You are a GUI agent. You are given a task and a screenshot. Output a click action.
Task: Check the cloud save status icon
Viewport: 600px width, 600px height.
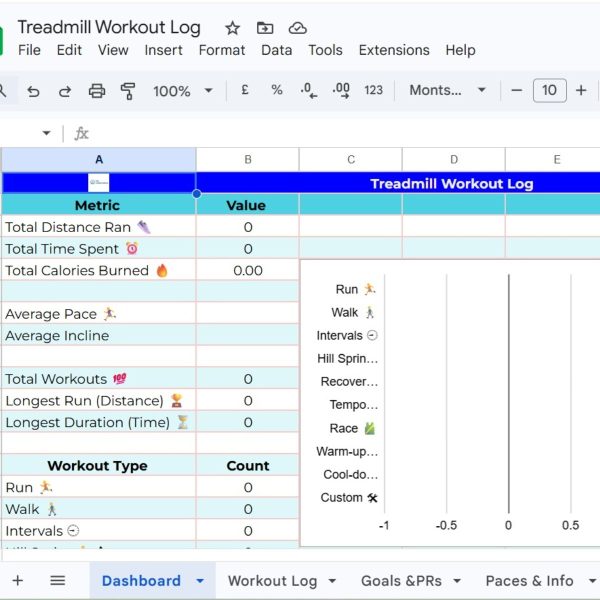[297, 28]
